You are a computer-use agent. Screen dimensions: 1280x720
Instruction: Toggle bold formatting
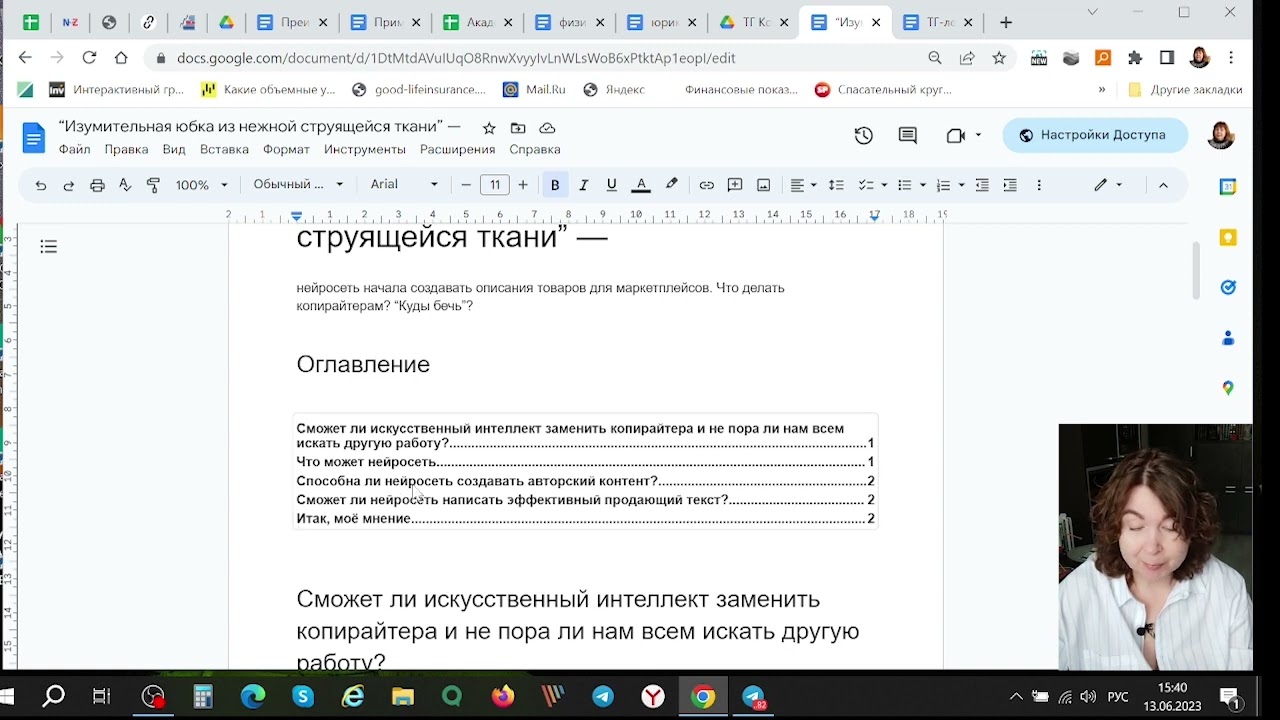coord(555,185)
